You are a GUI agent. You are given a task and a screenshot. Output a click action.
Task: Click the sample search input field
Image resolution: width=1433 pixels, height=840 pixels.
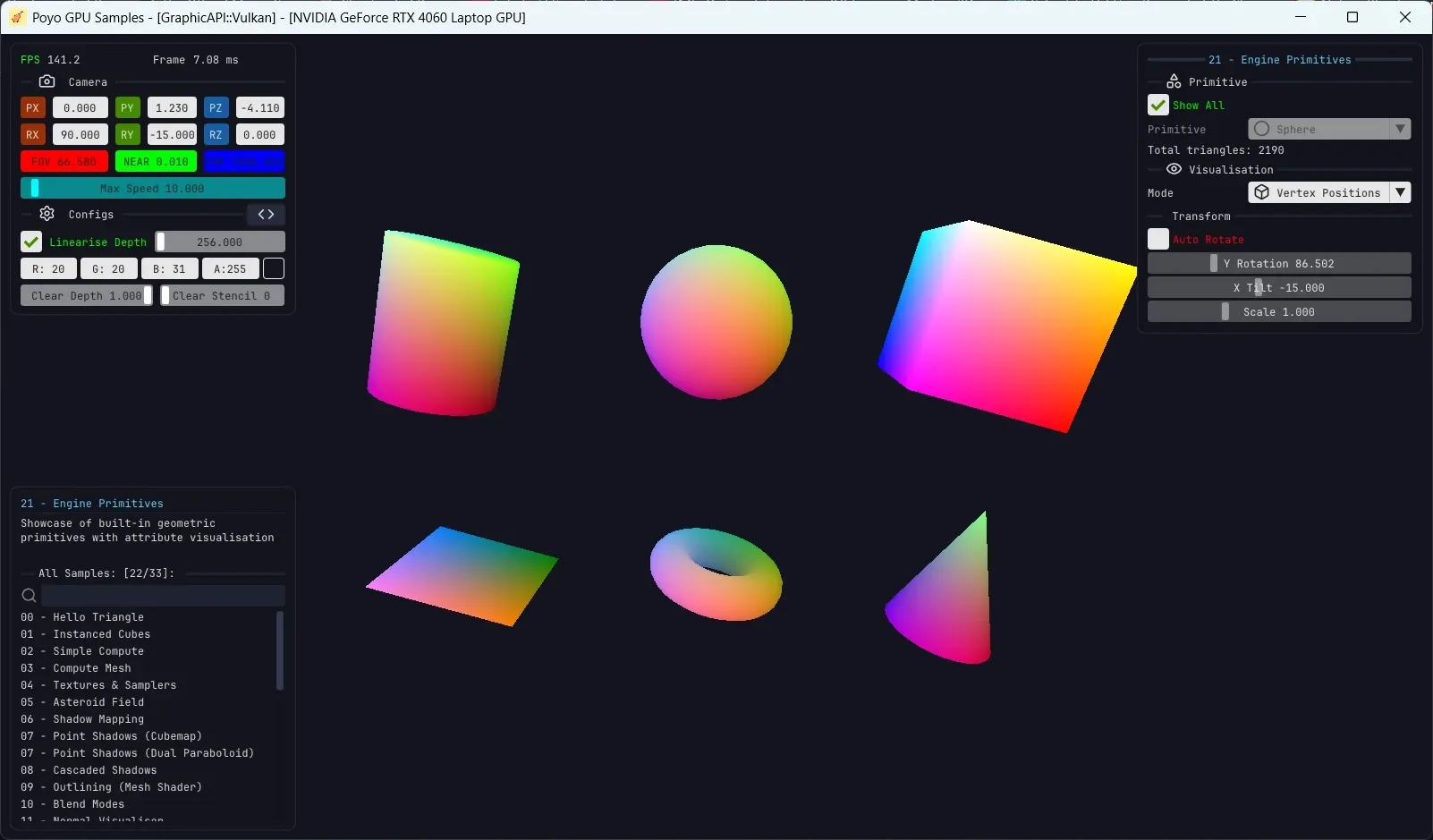pyautogui.click(x=163, y=596)
